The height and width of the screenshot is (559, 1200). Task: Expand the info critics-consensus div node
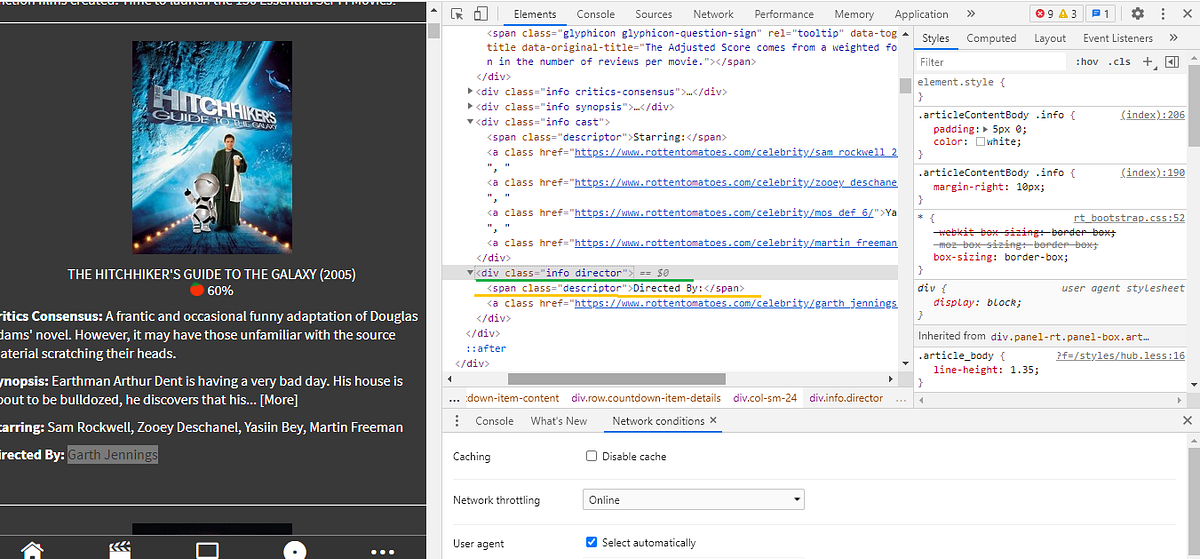[x=472, y=92]
